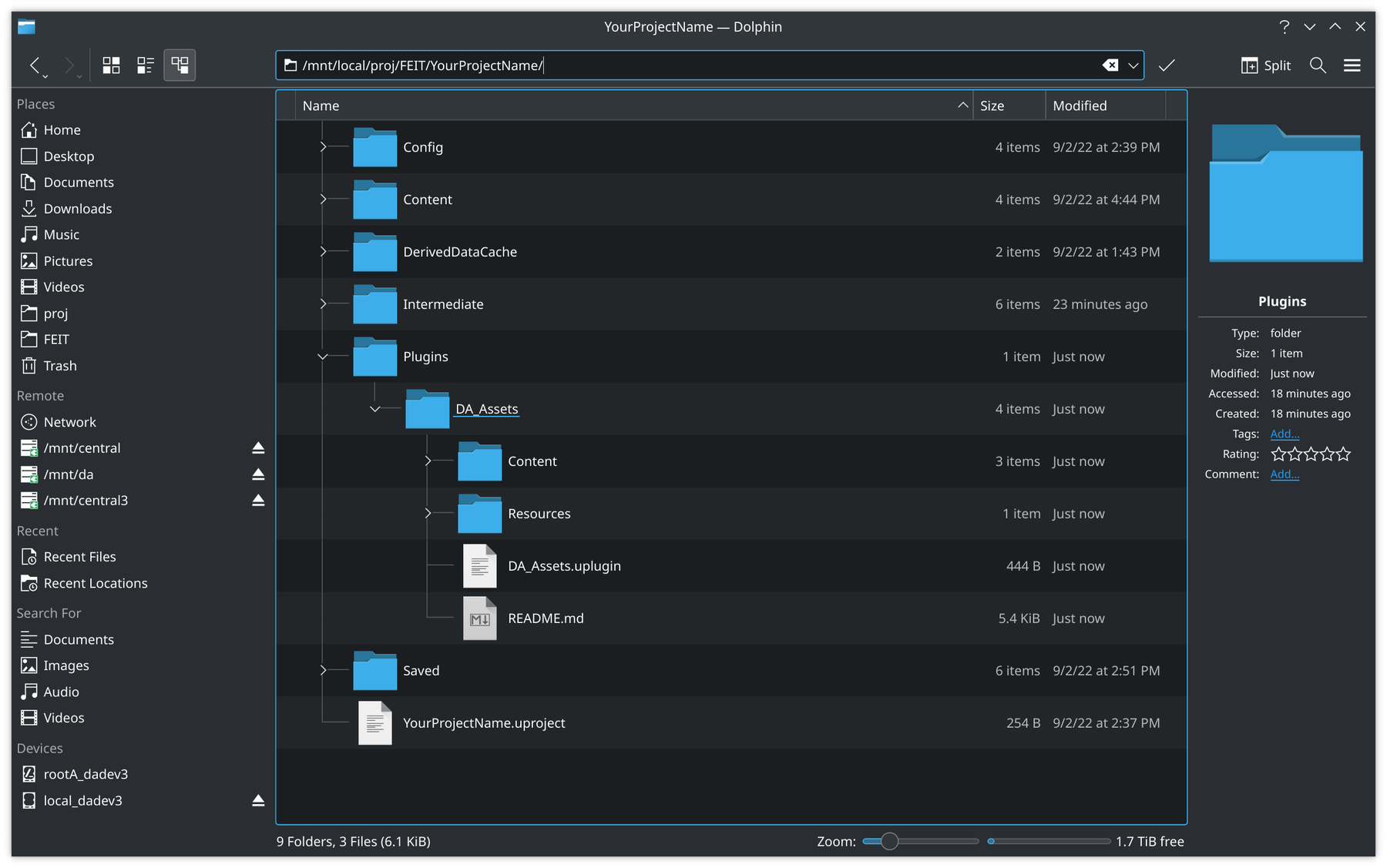Select the README.md markdown file icon

(479, 618)
